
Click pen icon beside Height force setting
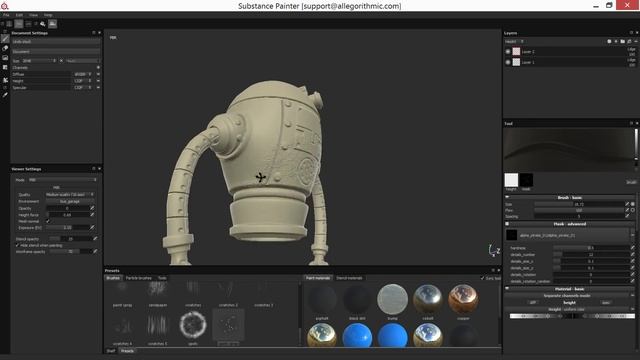(92, 215)
